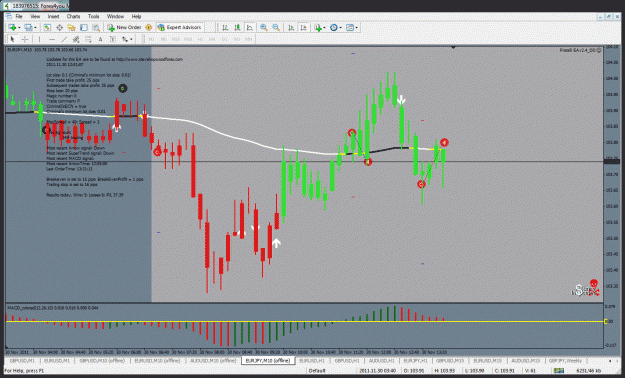Open the Strategy Tester icon
625x378 pixels.
pos(96,28)
